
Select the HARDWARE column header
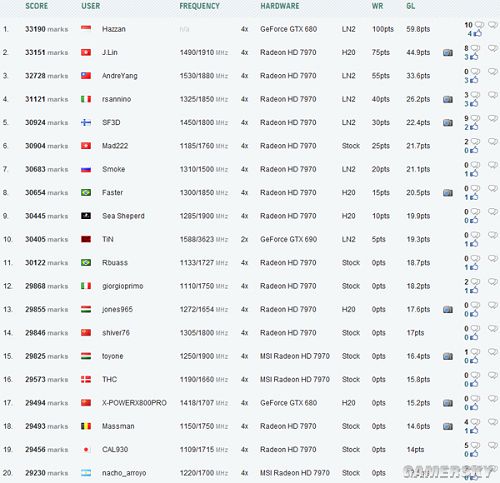coord(280,6)
